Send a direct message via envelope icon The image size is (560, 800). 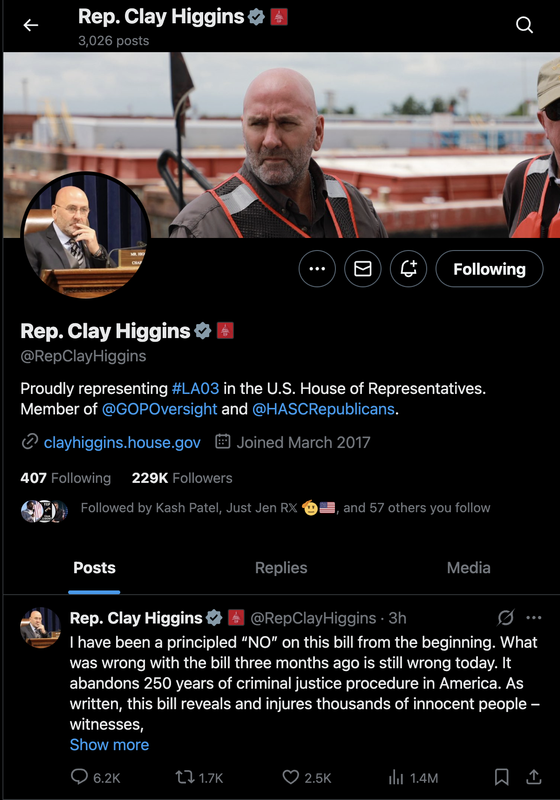point(363,269)
